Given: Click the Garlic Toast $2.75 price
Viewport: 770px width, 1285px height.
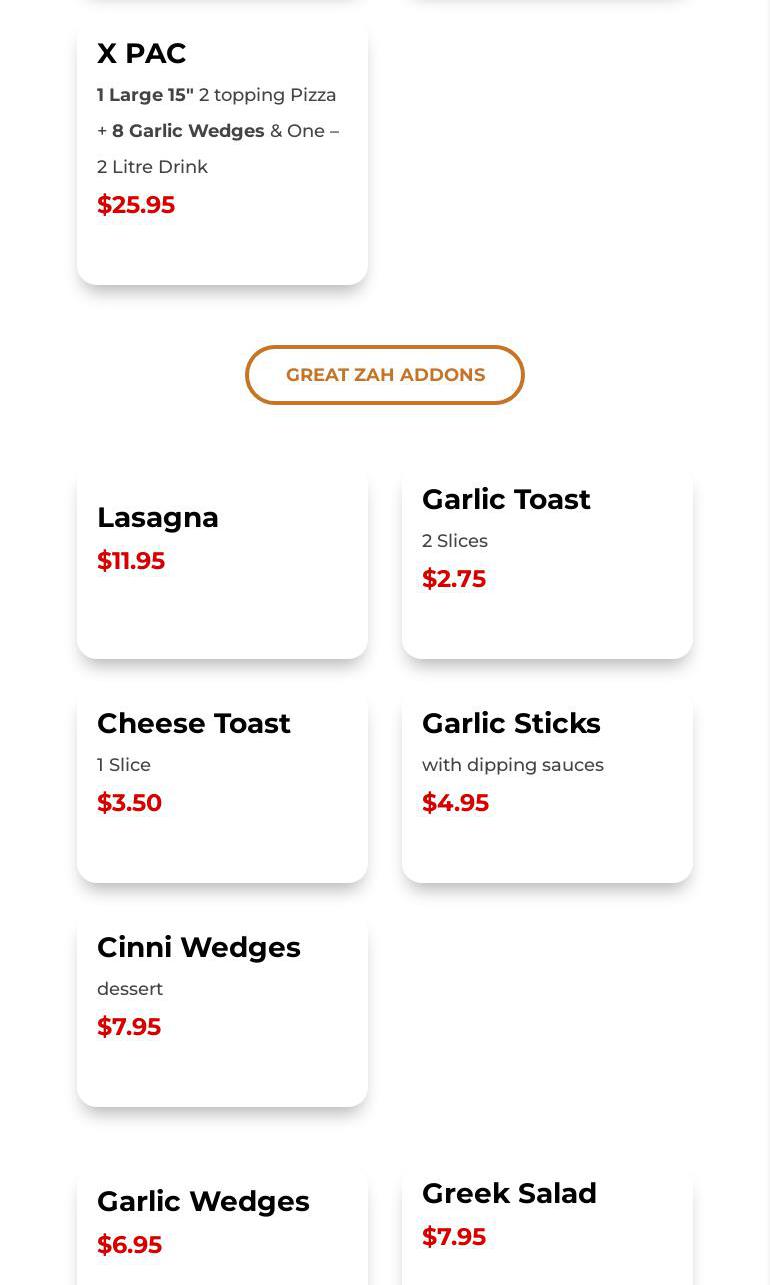Looking at the screenshot, I should (x=454, y=579).
